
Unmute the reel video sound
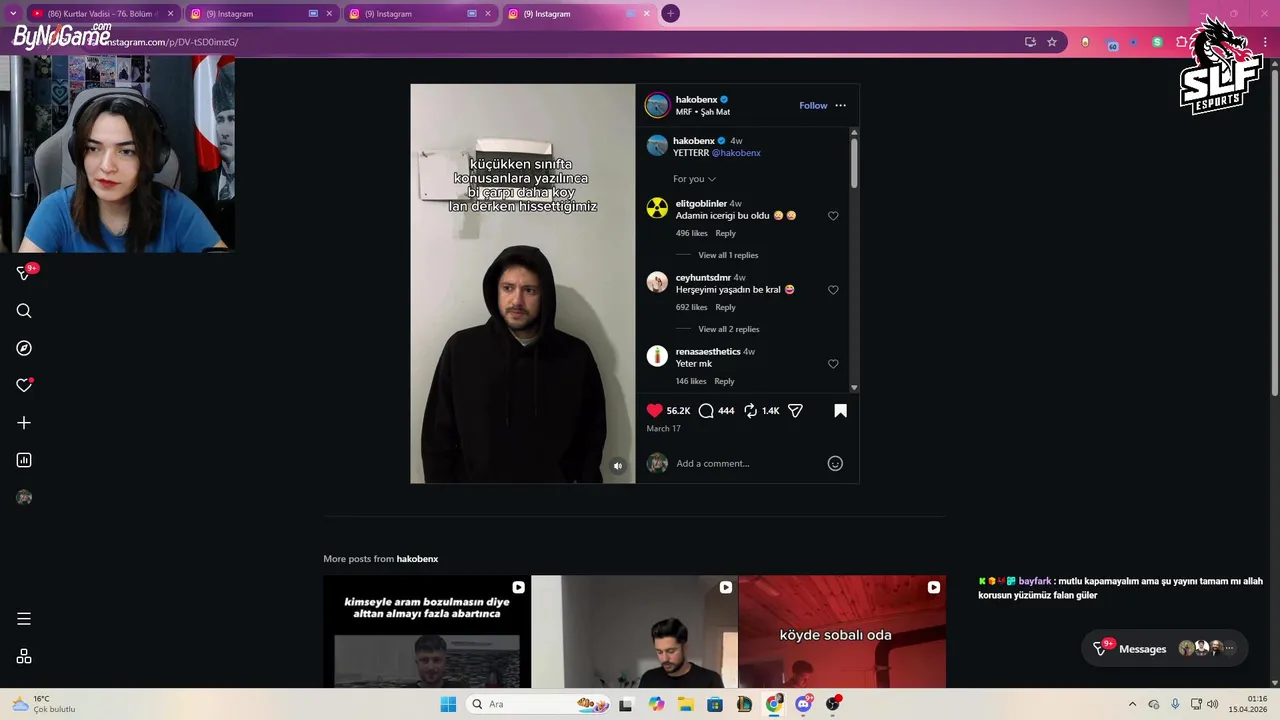618,466
